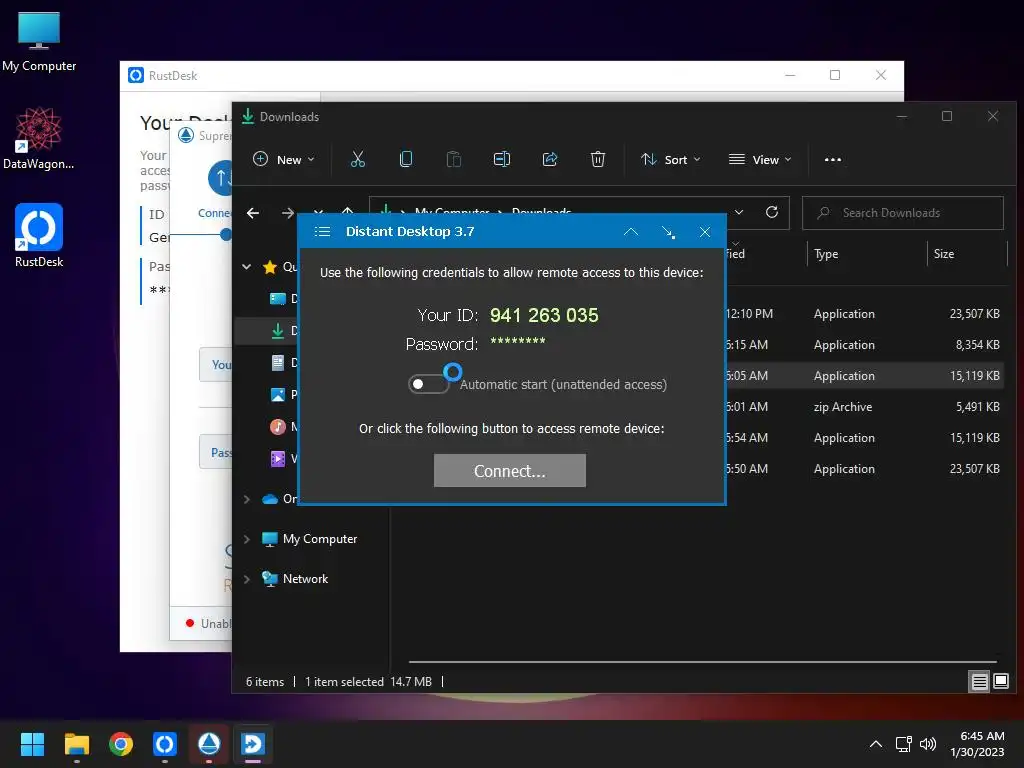Expand My Computer node in navigation pane
This screenshot has height=768, width=1024.
click(x=247, y=539)
